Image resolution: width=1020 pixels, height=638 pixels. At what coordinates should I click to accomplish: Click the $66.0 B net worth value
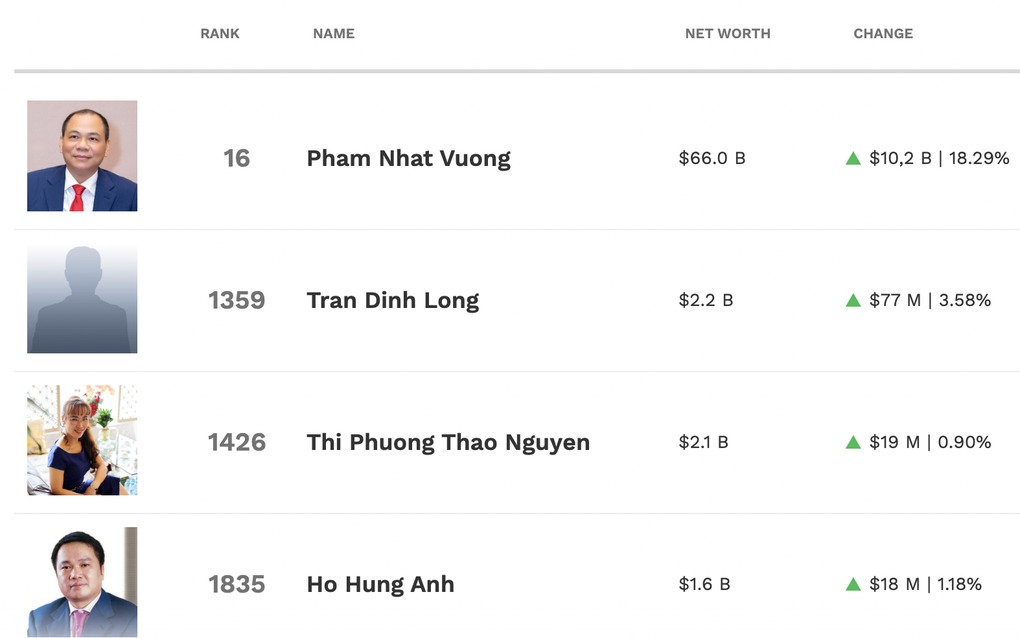(x=712, y=158)
